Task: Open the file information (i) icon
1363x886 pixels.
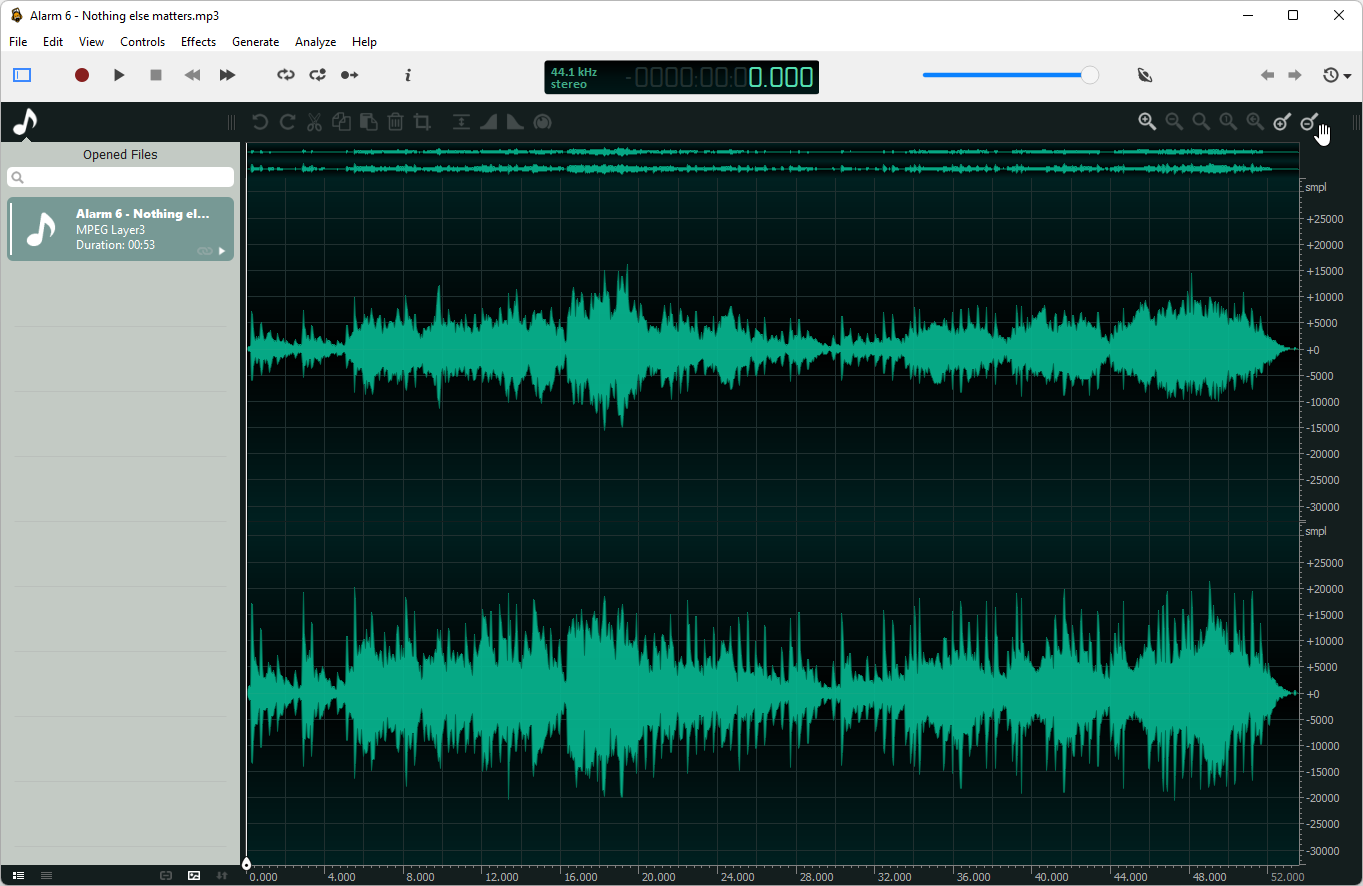Action: click(x=408, y=75)
